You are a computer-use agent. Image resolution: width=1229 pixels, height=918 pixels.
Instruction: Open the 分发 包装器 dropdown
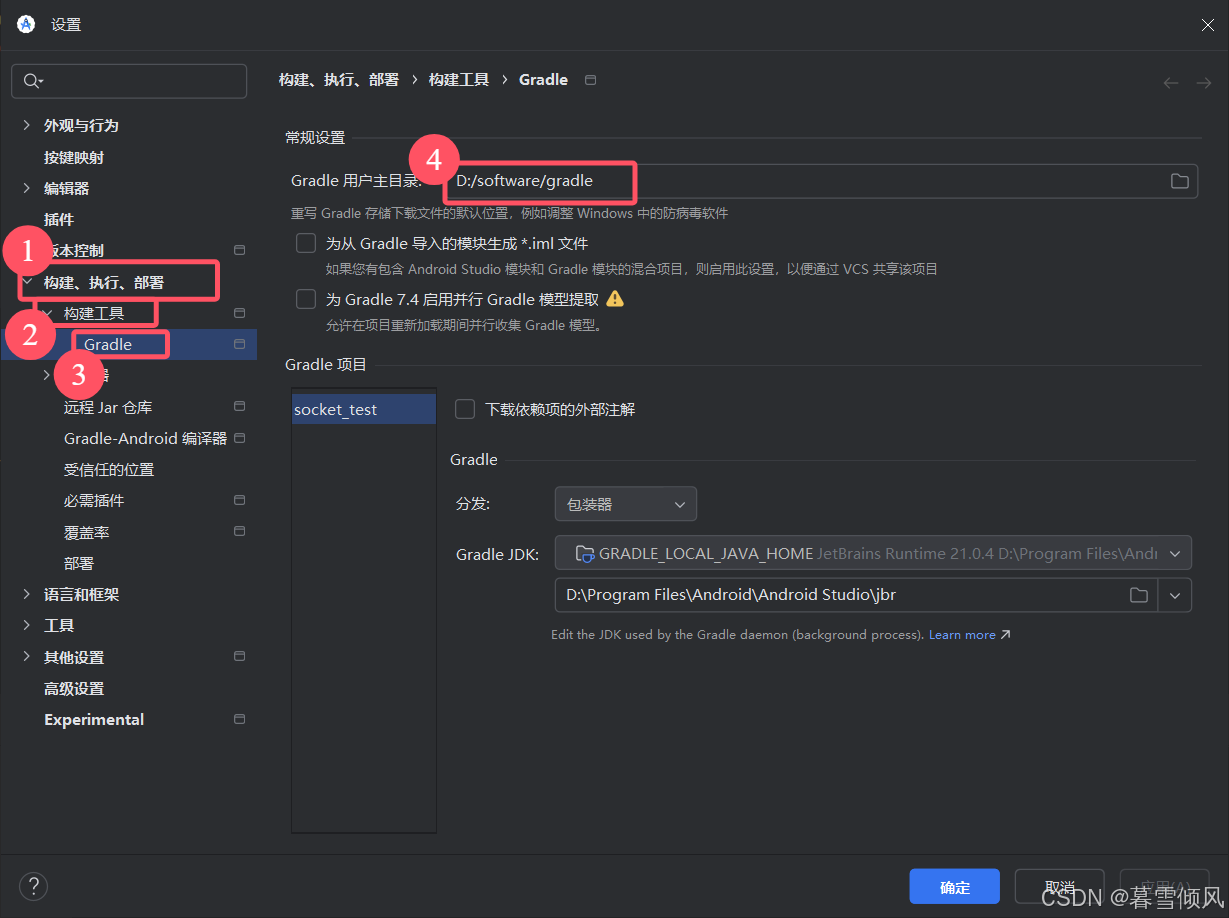click(626, 504)
